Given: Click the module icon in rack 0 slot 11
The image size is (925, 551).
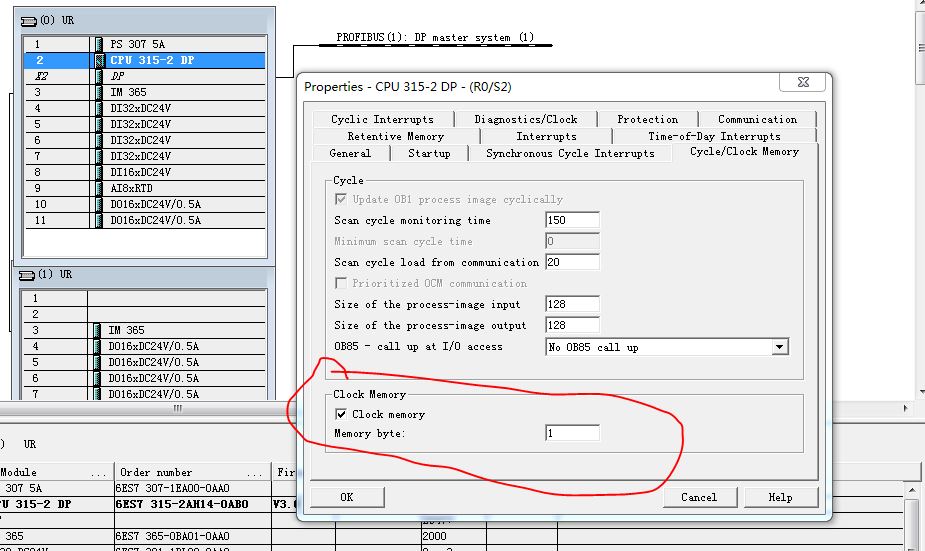Looking at the screenshot, I should [99, 220].
